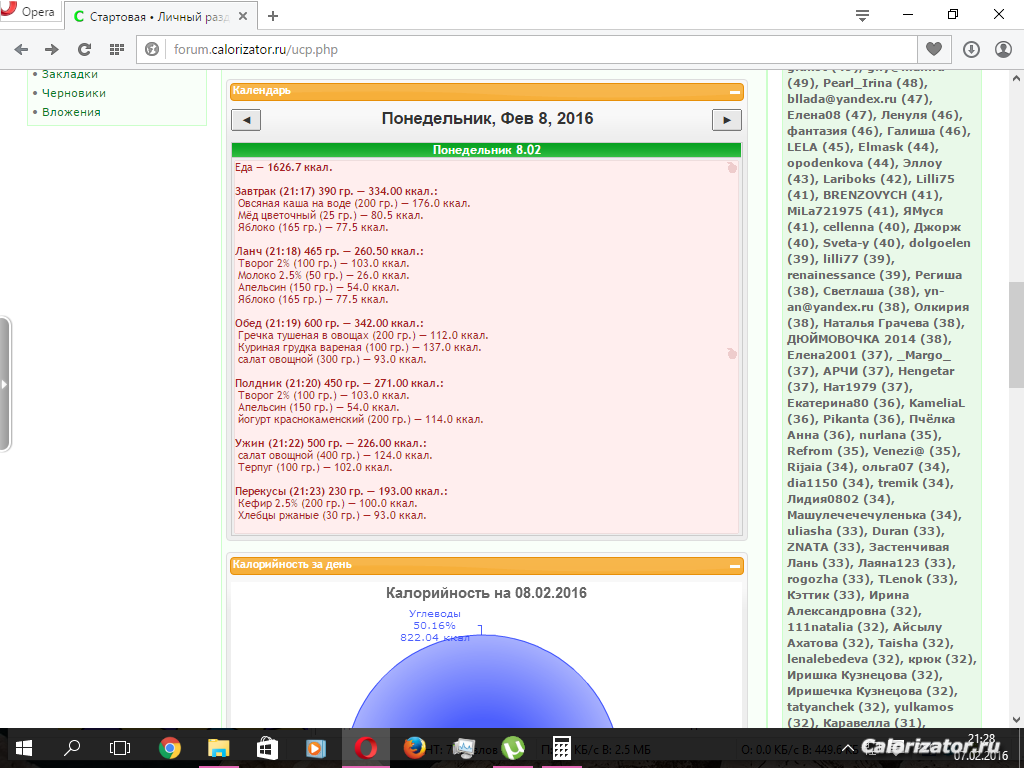Expand the Opera sidebar handle
This screenshot has height=768, width=1024.
(5, 384)
